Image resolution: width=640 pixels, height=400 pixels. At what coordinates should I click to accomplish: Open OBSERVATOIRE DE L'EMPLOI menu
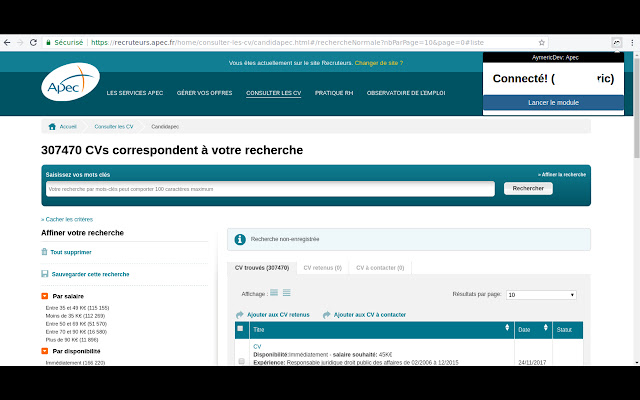(x=406, y=93)
